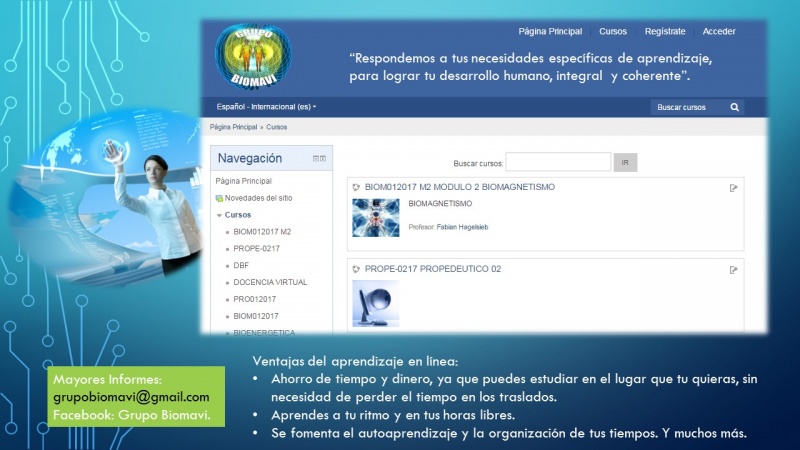Select DOCENCIA VIRTUAL in the course tree

[x=270, y=282]
